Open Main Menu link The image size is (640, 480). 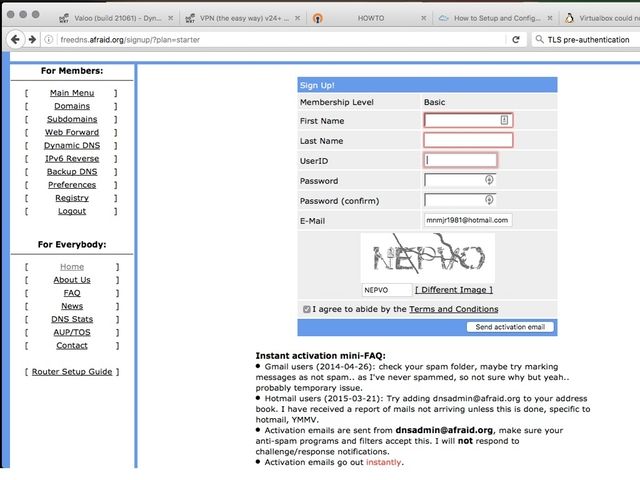[x=72, y=93]
